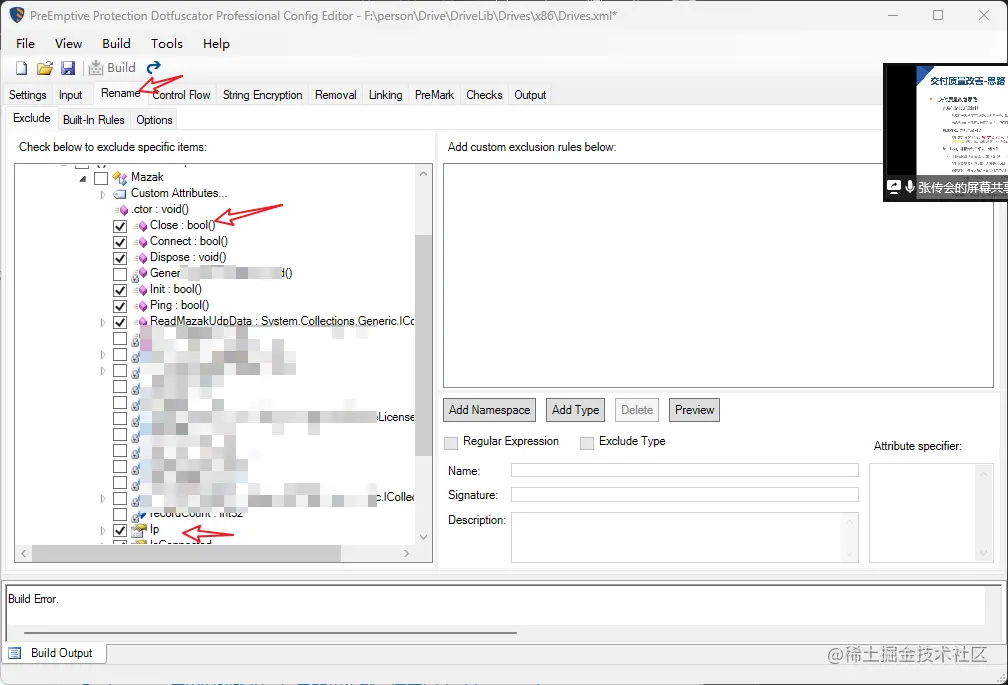1008x685 pixels.
Task: Open the Build menu
Action: pyautogui.click(x=116, y=43)
